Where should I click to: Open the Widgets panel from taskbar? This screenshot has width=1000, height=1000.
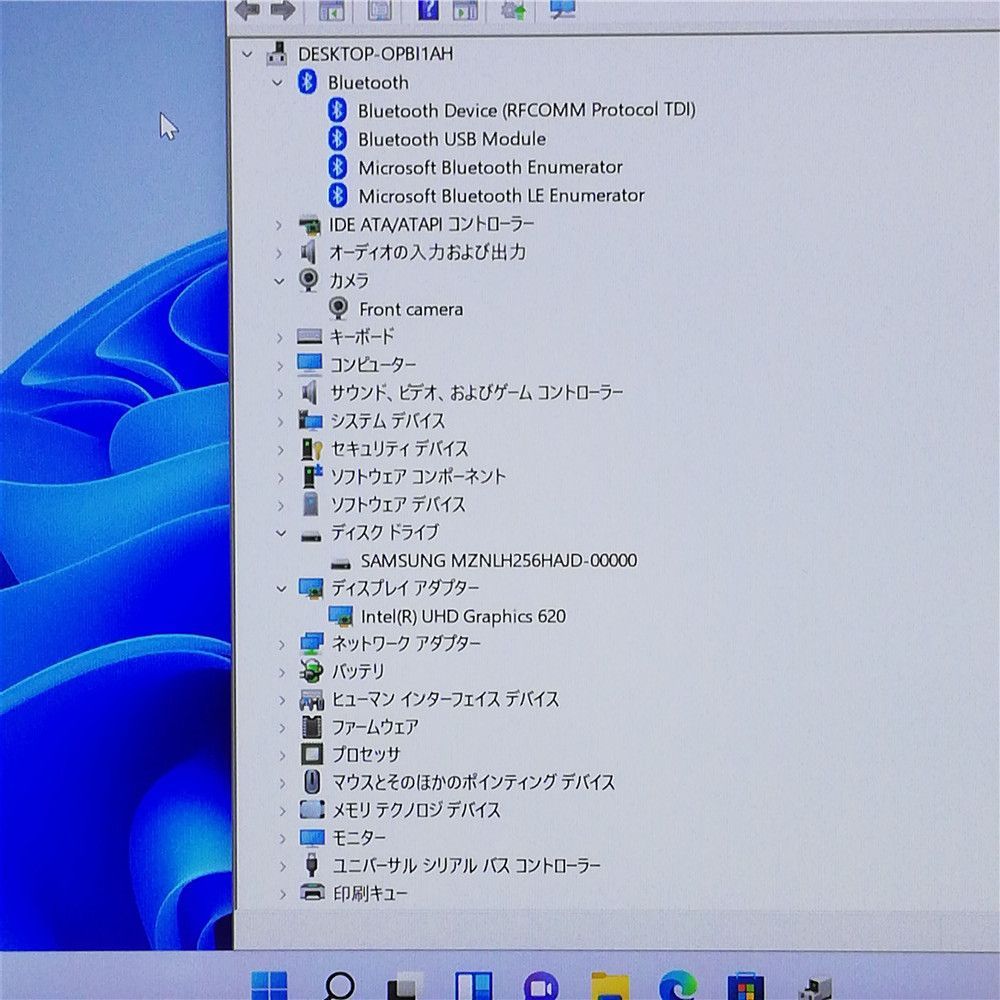[474, 986]
